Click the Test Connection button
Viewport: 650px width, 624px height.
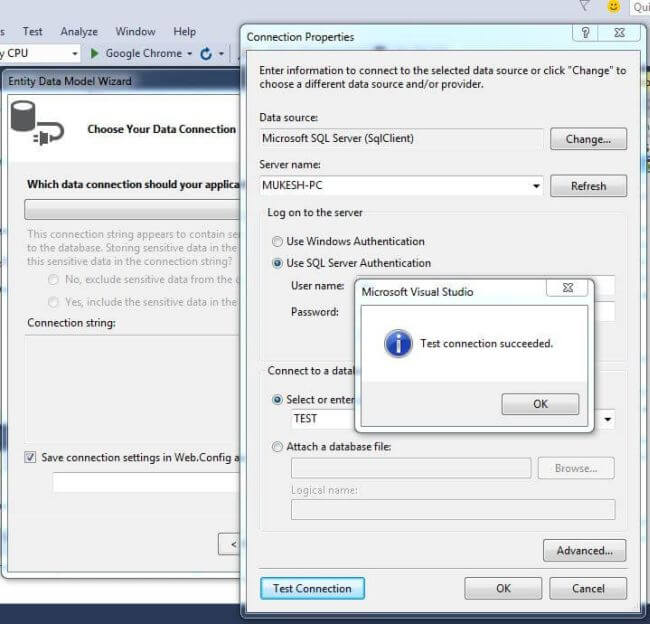point(312,588)
